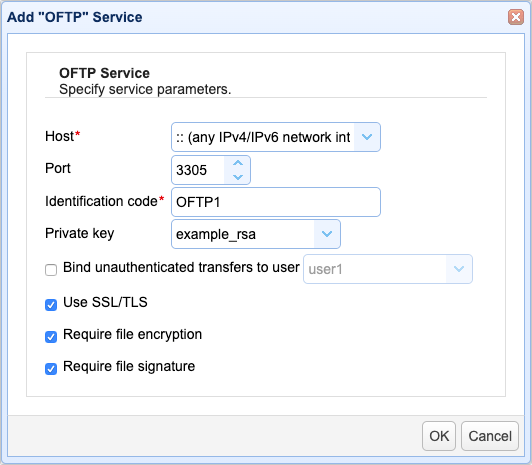This screenshot has height=465, width=532.
Task: Click inside the Port number field
Action: point(198,170)
